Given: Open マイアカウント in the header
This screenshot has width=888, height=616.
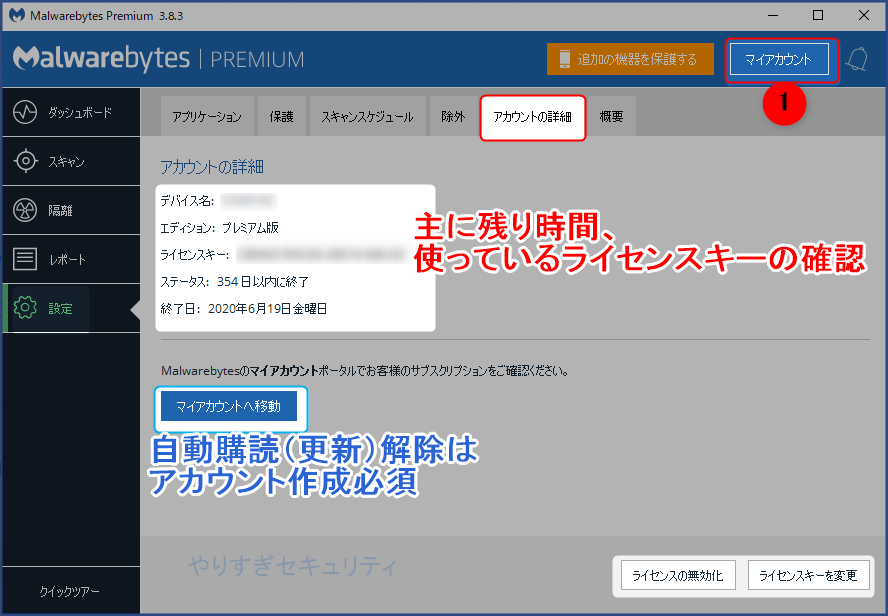Looking at the screenshot, I should (779, 59).
